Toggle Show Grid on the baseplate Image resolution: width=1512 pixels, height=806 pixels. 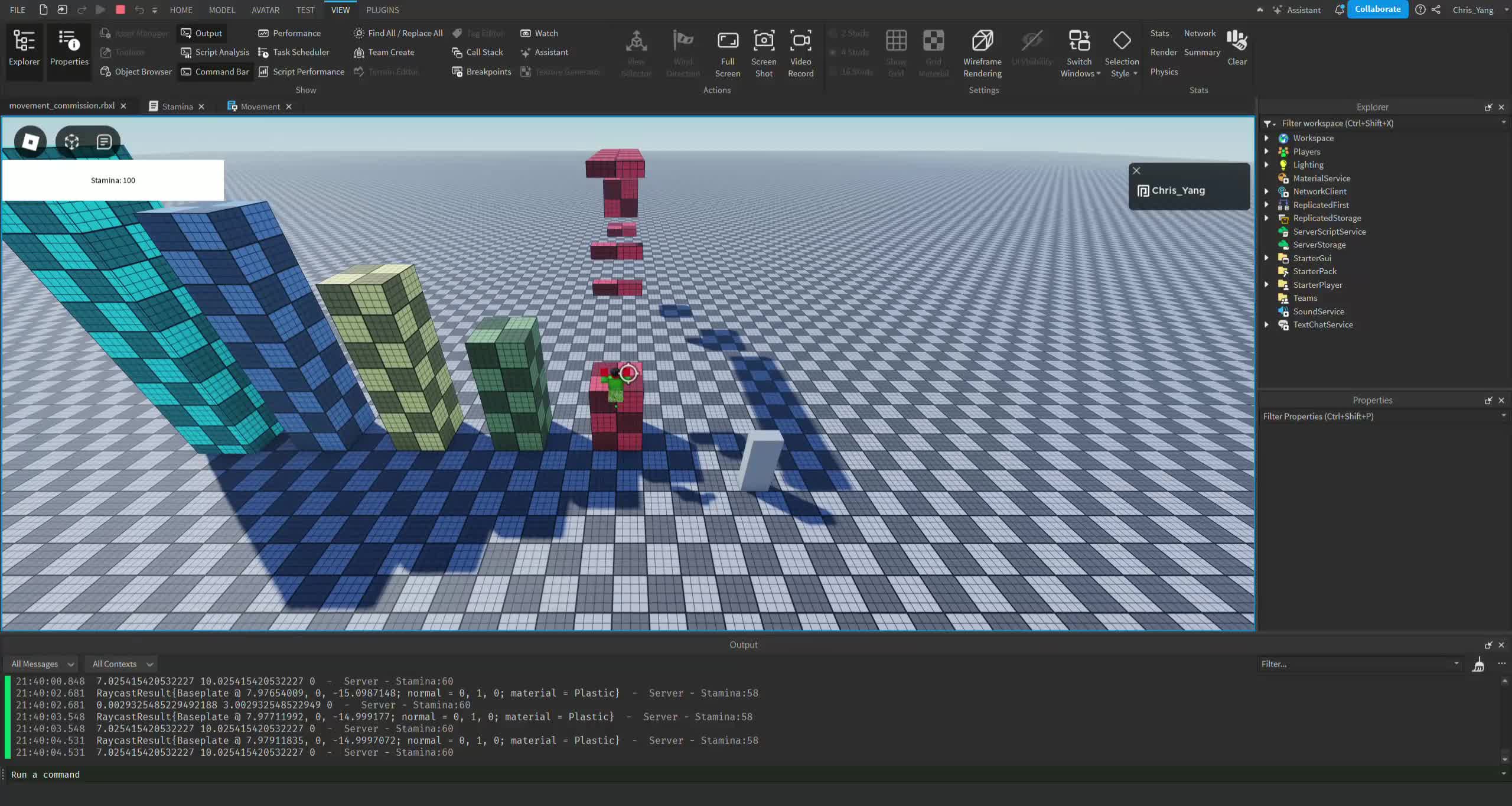[895, 52]
